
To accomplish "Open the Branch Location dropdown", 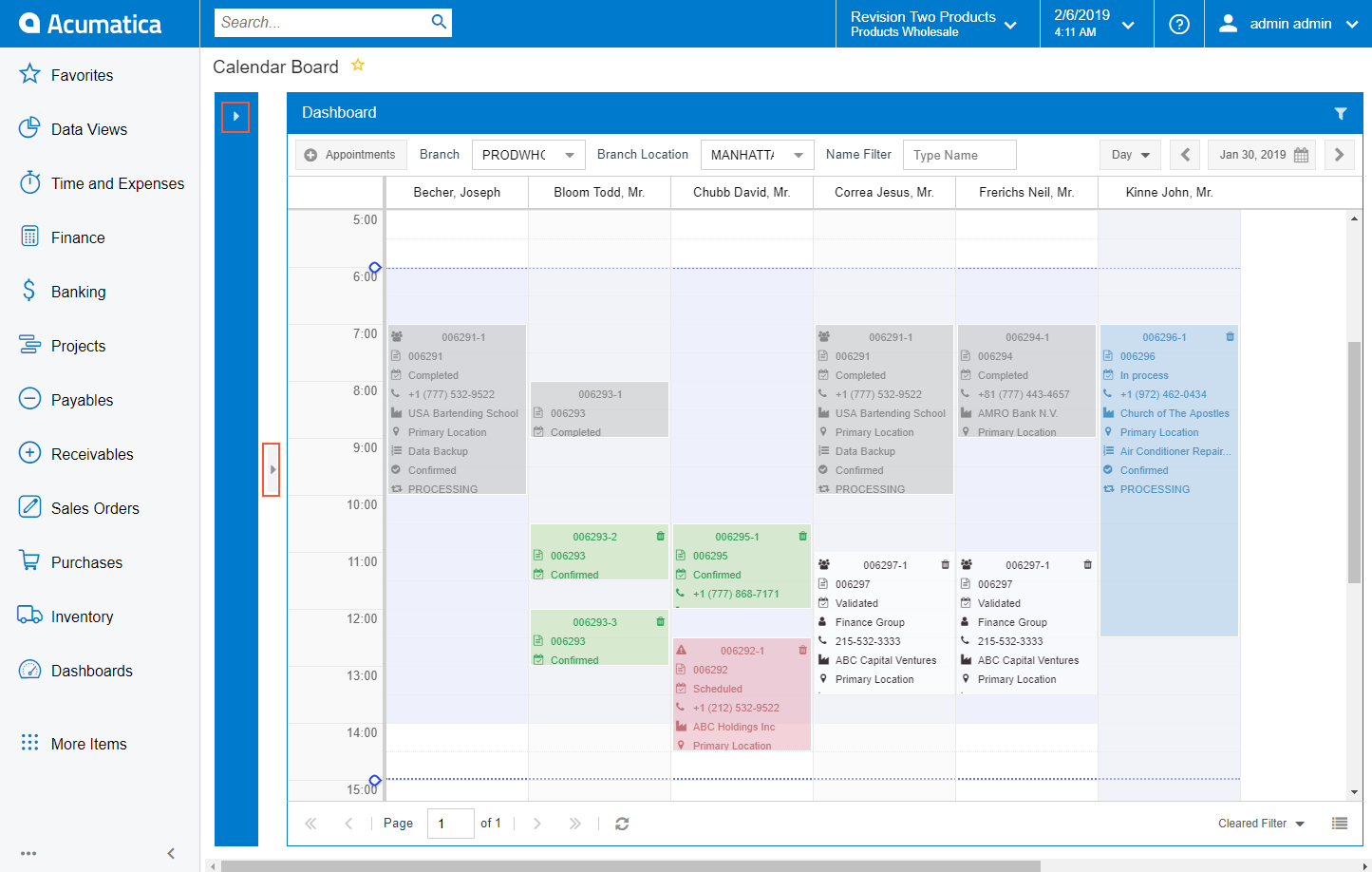I will [x=757, y=155].
